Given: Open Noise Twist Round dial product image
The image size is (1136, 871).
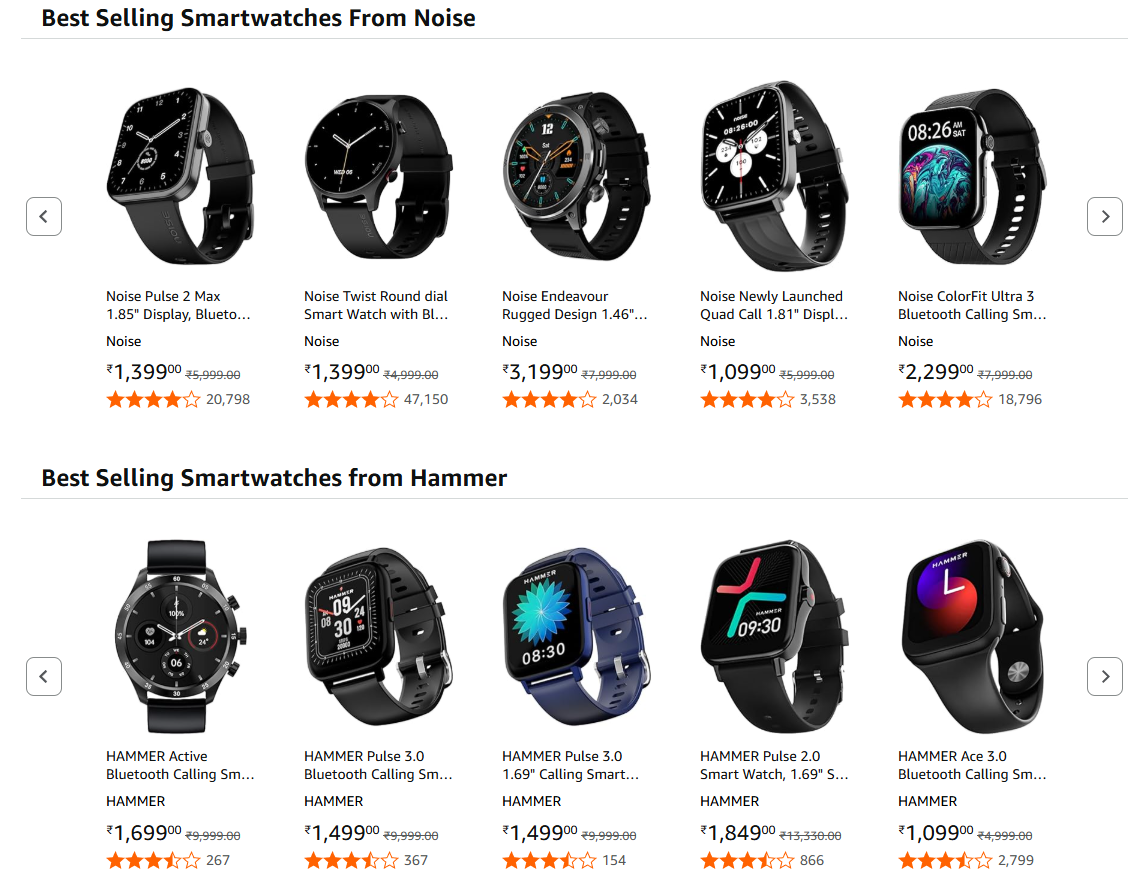Looking at the screenshot, I should tap(377, 176).
